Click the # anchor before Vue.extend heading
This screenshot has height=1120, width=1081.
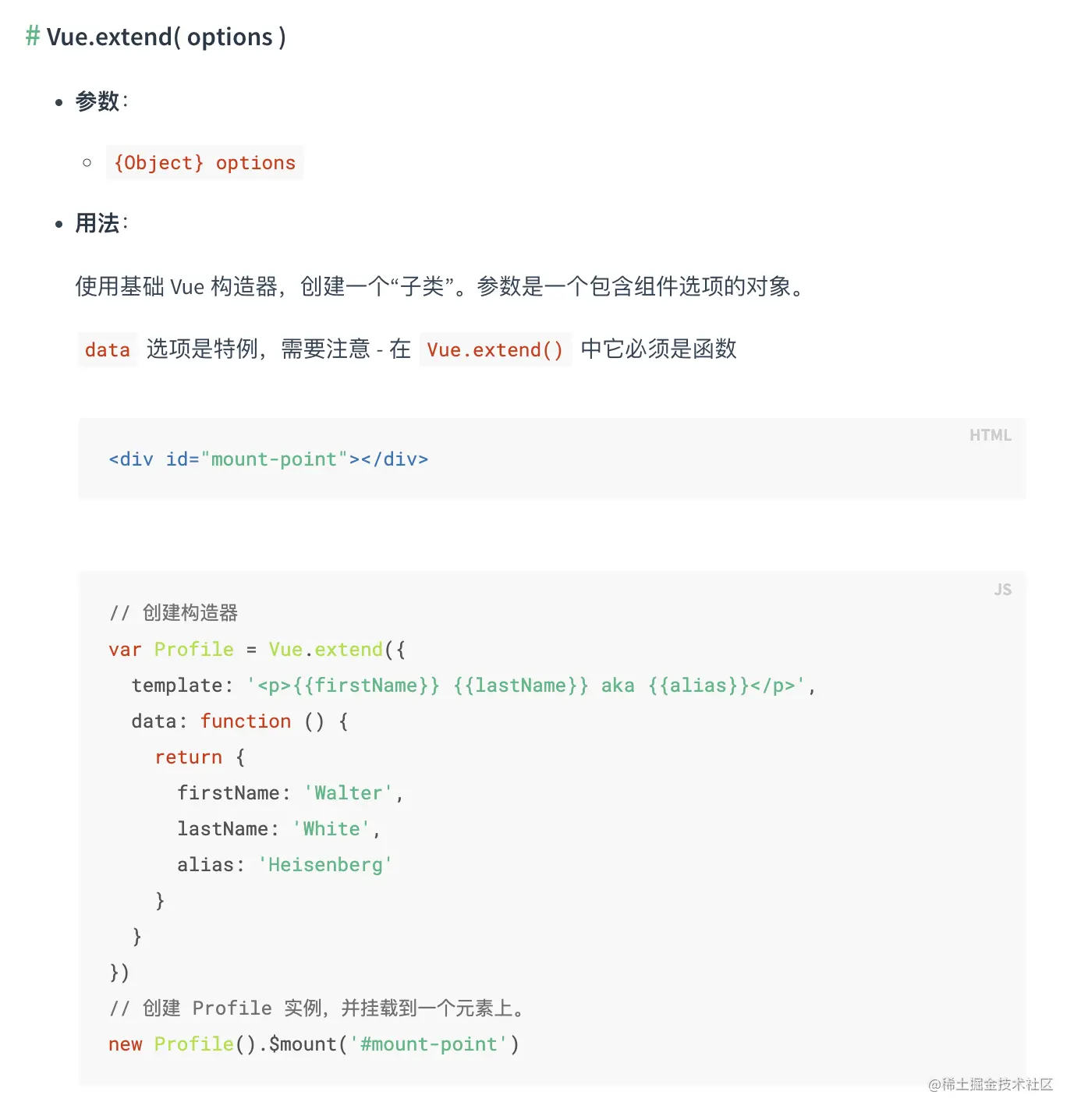pyautogui.click(x=32, y=36)
